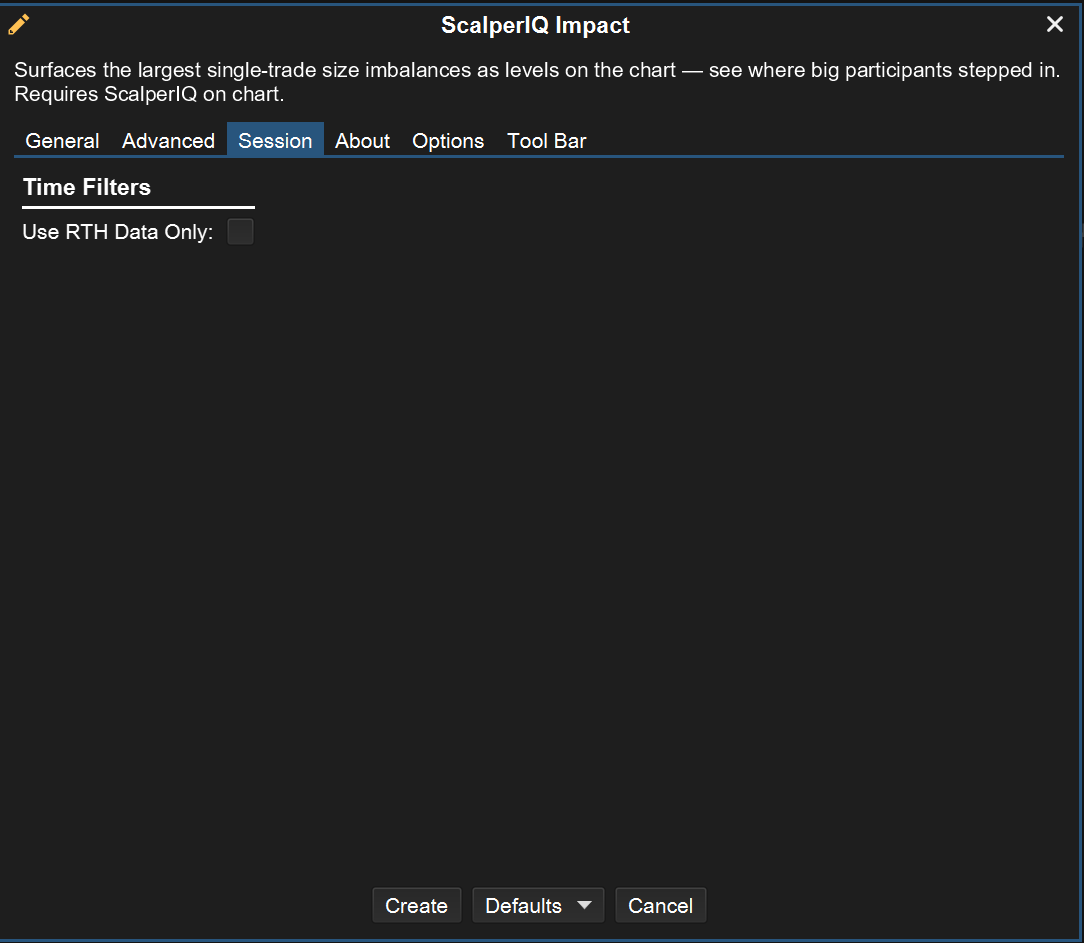1084x943 pixels.
Task: Close the ScalperIQ Impact dialog
Action: point(1054,24)
